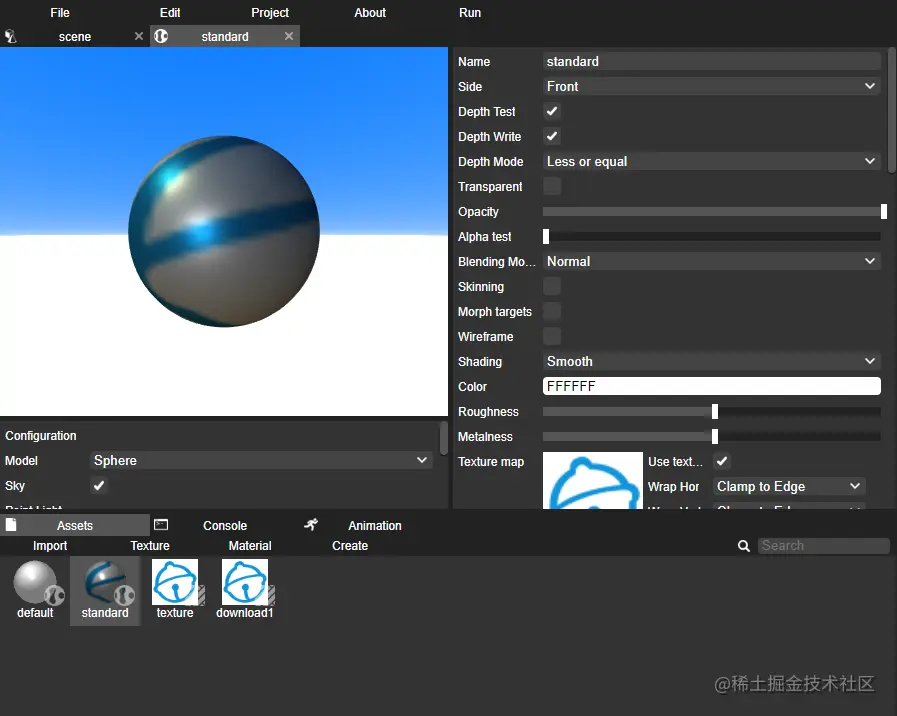897x716 pixels.
Task: Close the standard tab
Action: tap(289, 36)
